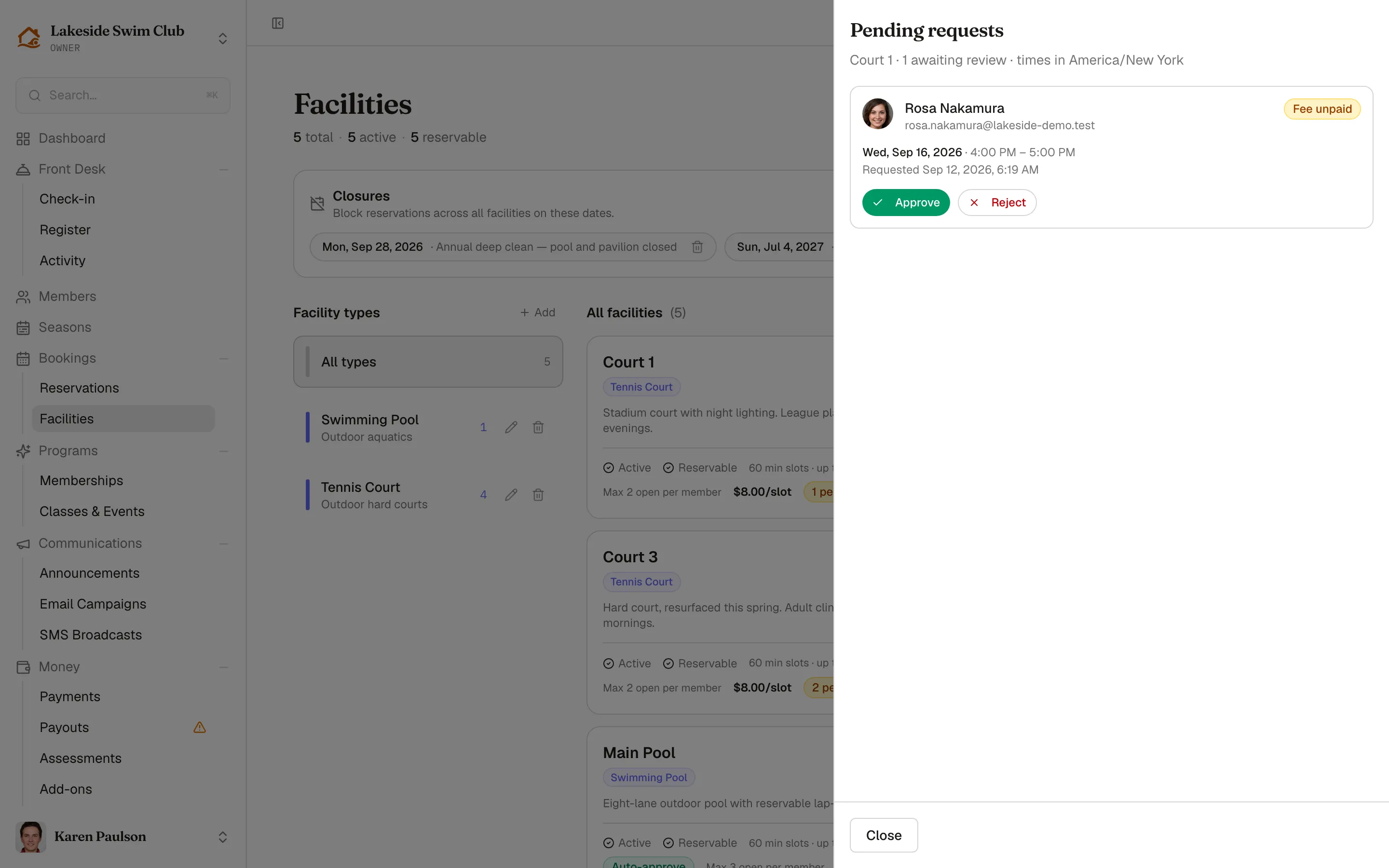Click the Programs sparkle icon
Screen dimensions: 1389x868
click(x=23, y=451)
